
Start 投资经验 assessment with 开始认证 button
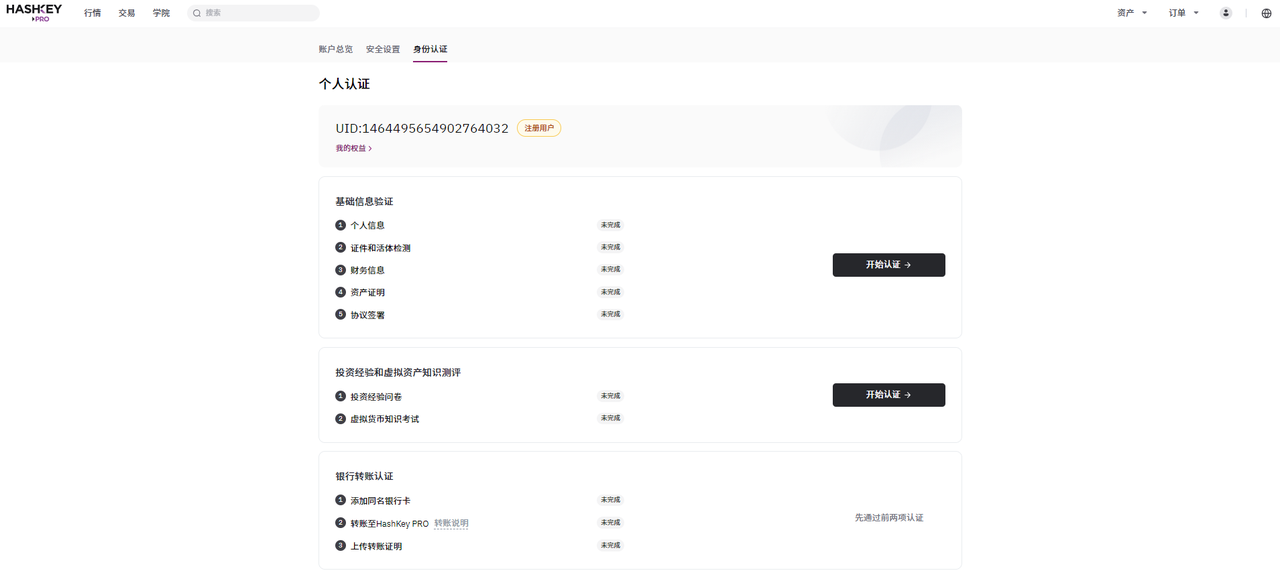tap(889, 395)
